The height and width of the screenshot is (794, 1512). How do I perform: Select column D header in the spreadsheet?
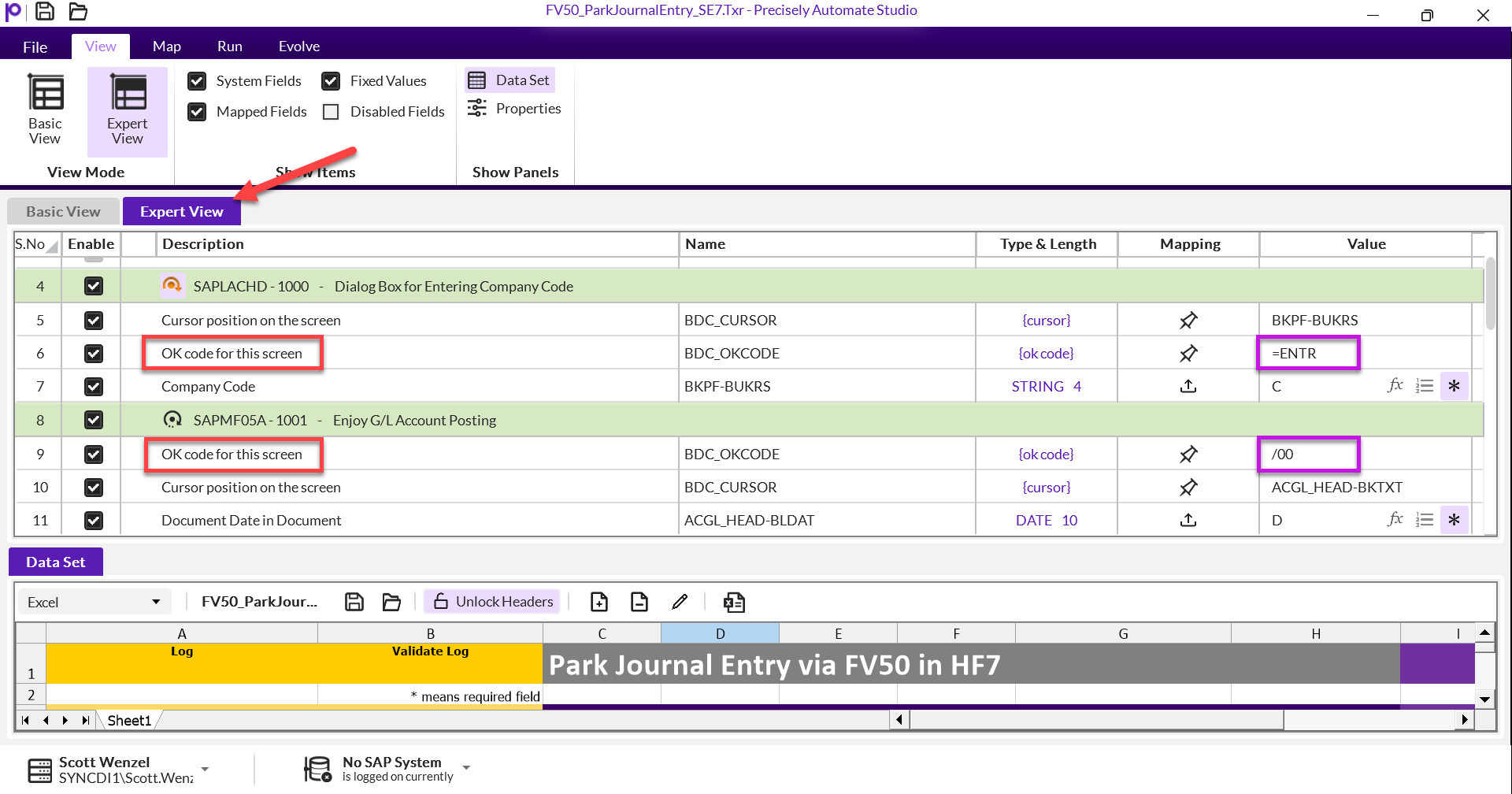(719, 633)
